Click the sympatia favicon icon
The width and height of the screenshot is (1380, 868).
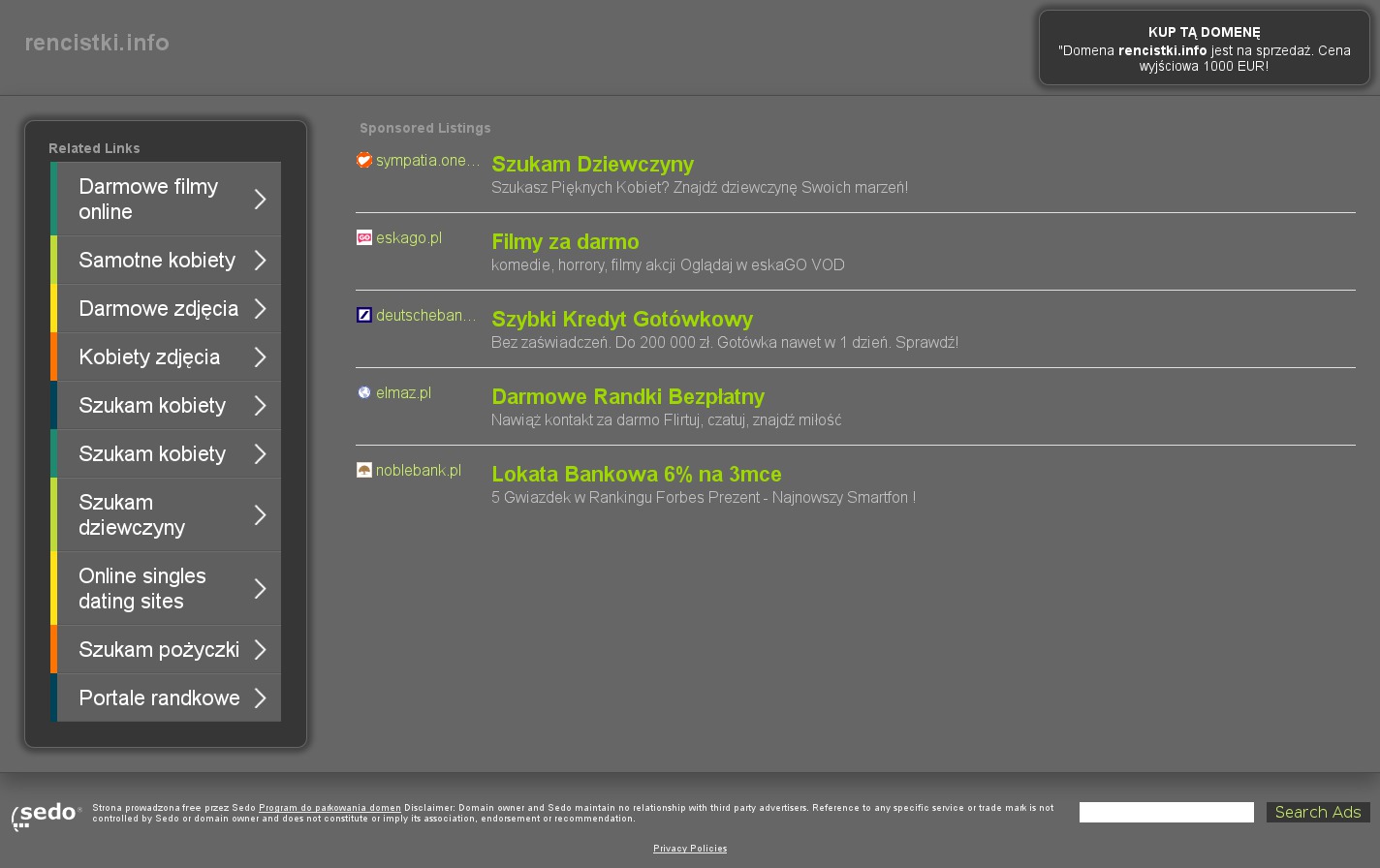coord(364,160)
